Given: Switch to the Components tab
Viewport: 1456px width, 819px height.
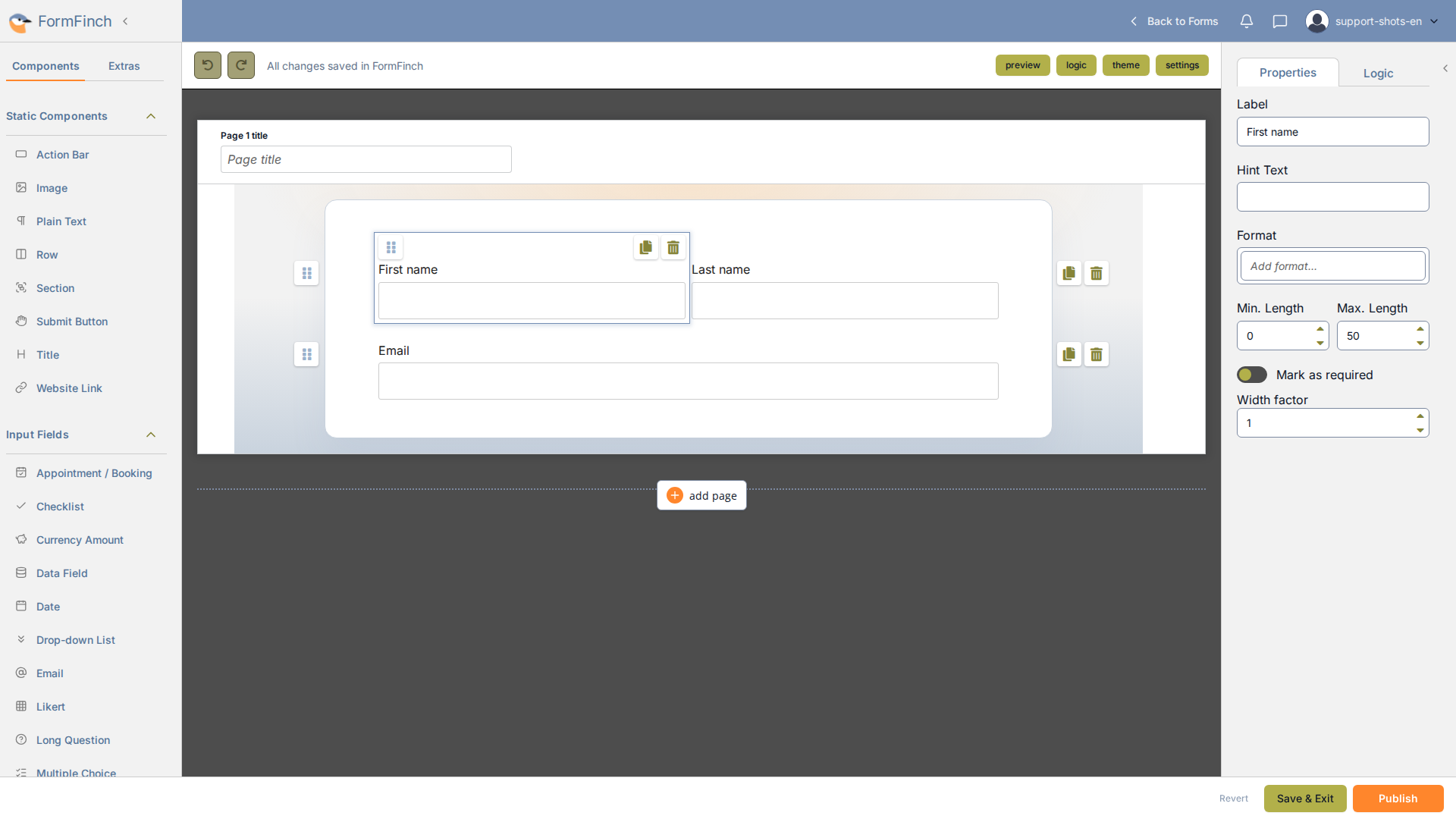Looking at the screenshot, I should (45, 66).
